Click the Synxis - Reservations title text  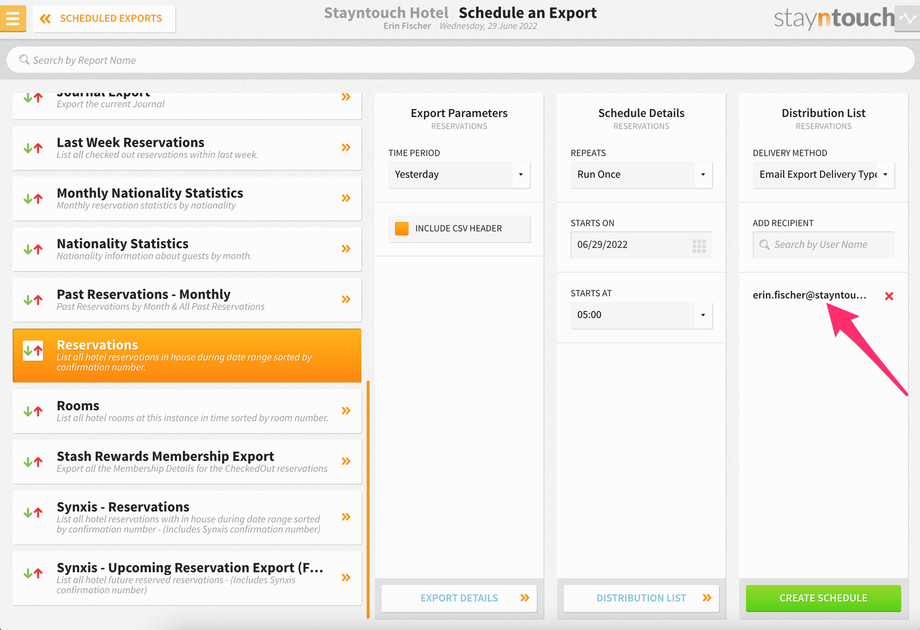pos(123,507)
